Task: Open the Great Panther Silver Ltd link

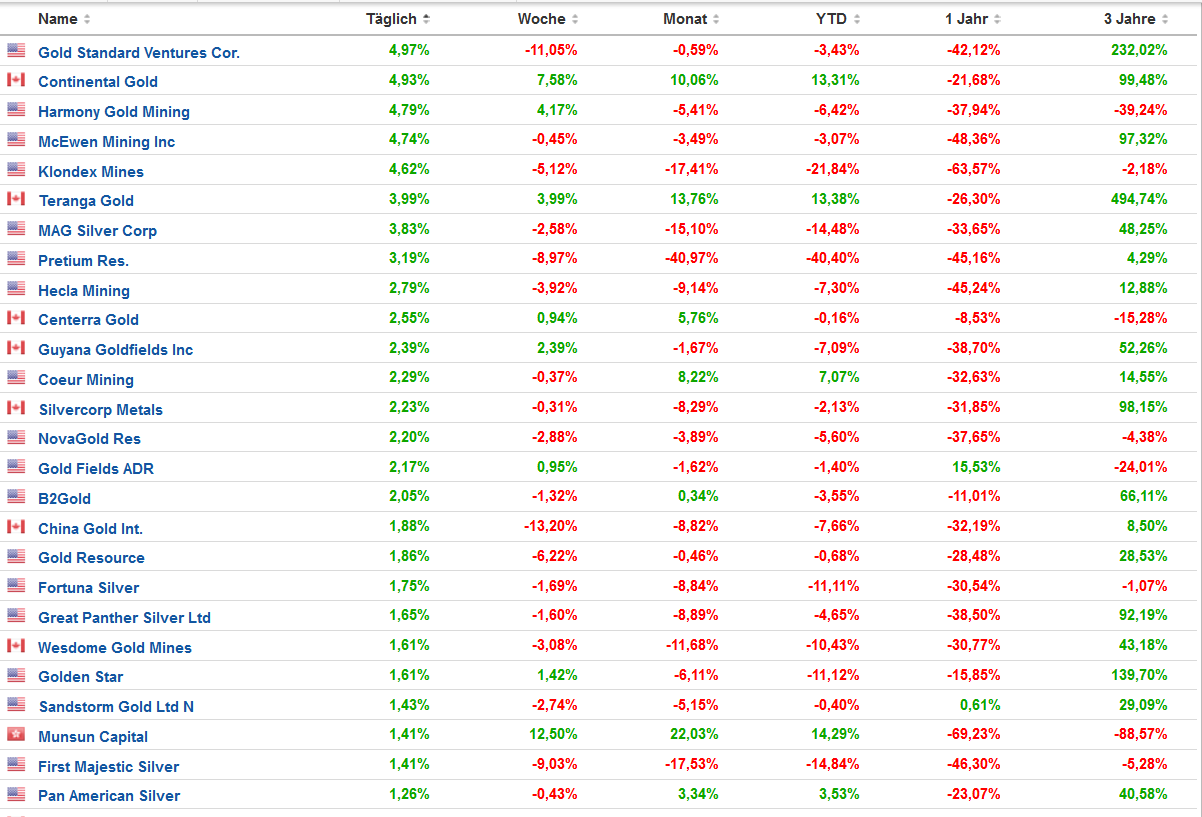Action: pos(124,617)
